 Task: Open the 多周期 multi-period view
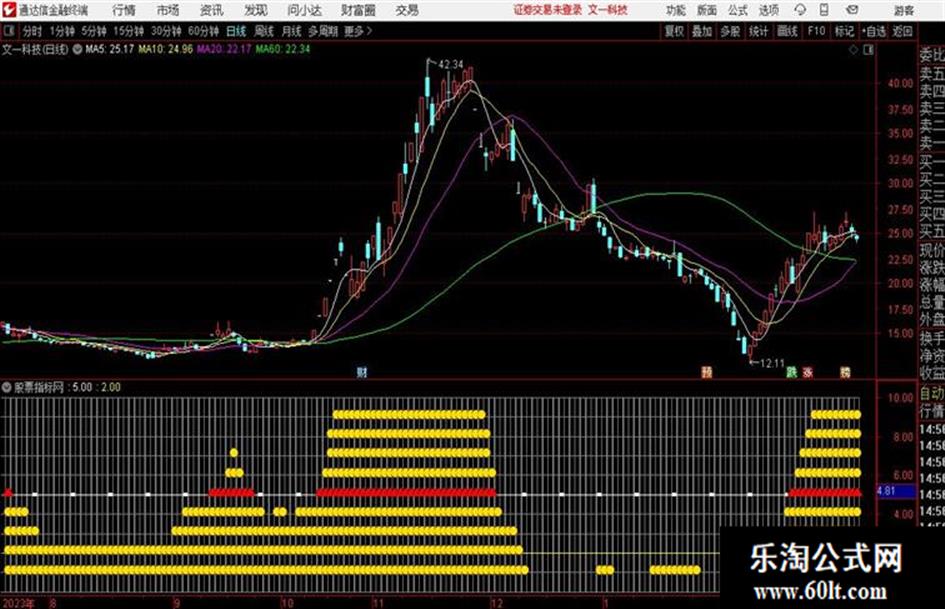pyautogui.click(x=323, y=31)
